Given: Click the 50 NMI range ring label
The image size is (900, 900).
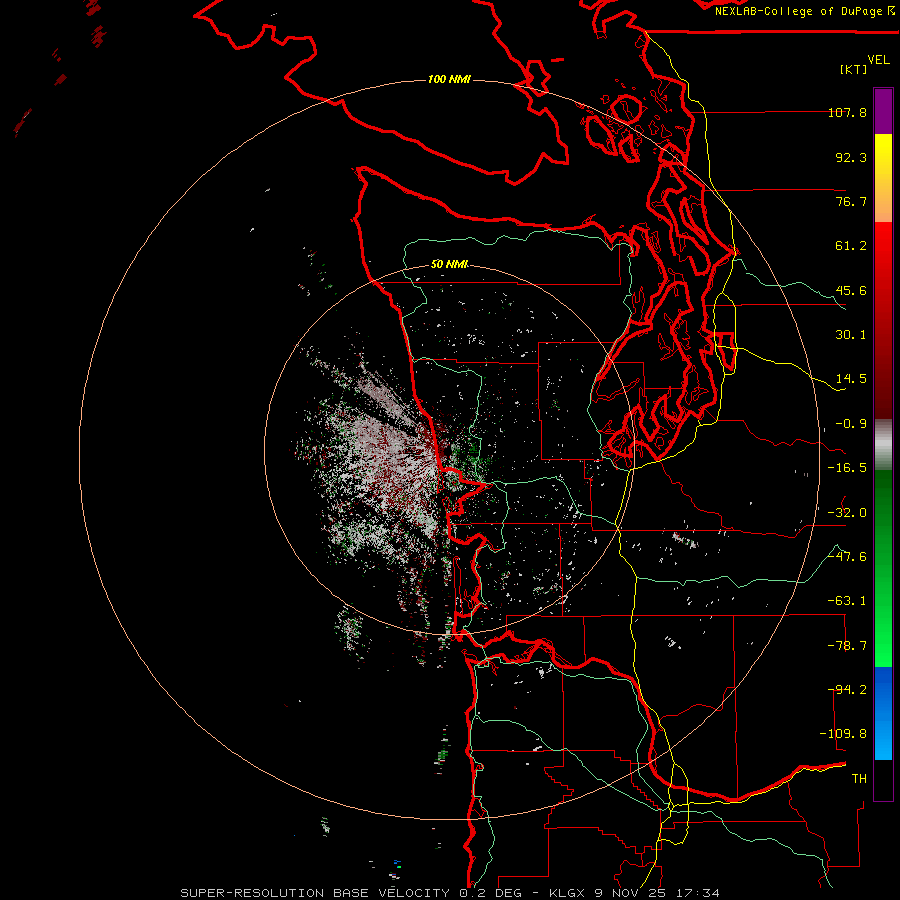Looking at the screenshot, I should coord(449,264).
